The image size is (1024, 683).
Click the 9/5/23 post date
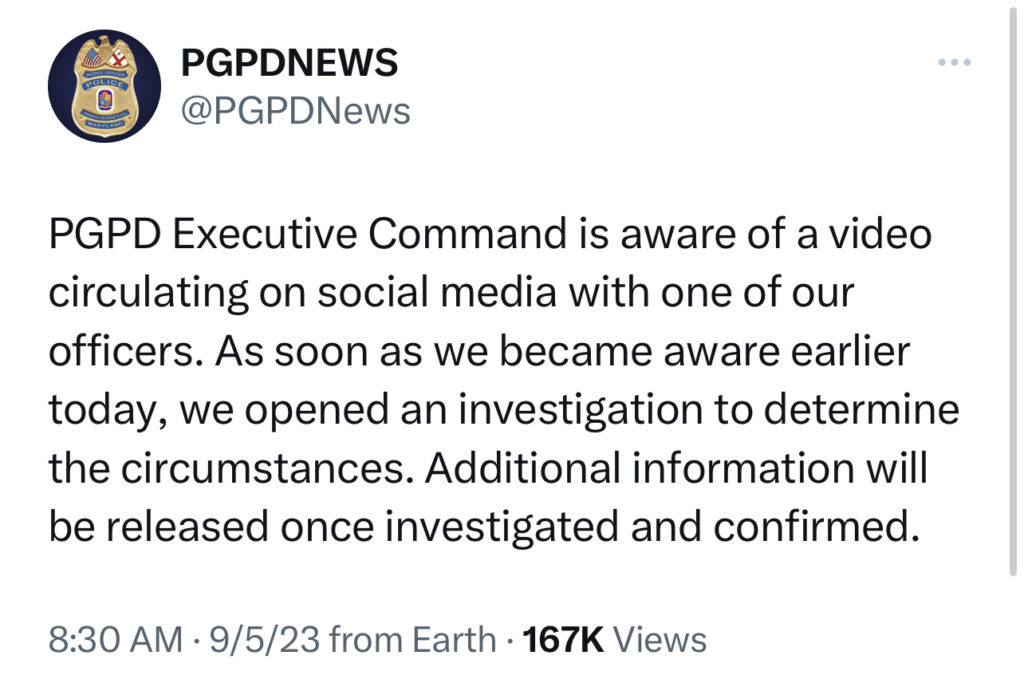[x=264, y=639]
